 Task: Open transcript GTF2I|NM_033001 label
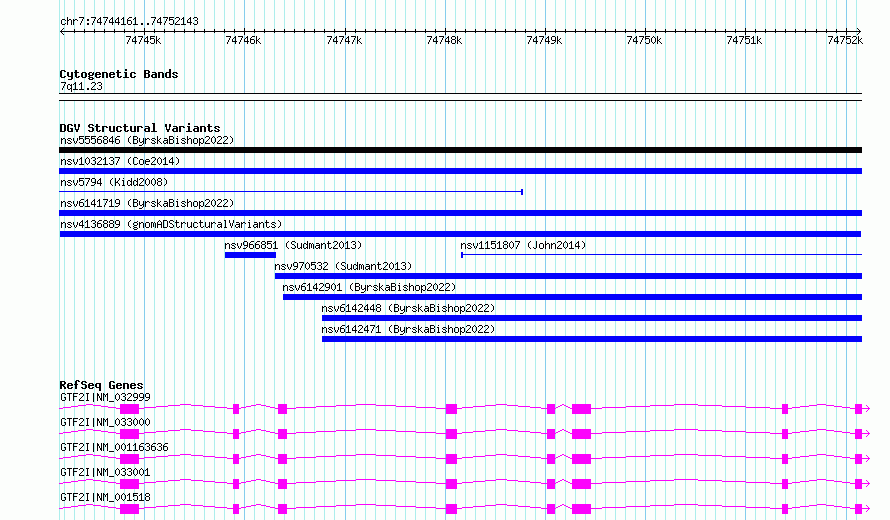[105, 472]
